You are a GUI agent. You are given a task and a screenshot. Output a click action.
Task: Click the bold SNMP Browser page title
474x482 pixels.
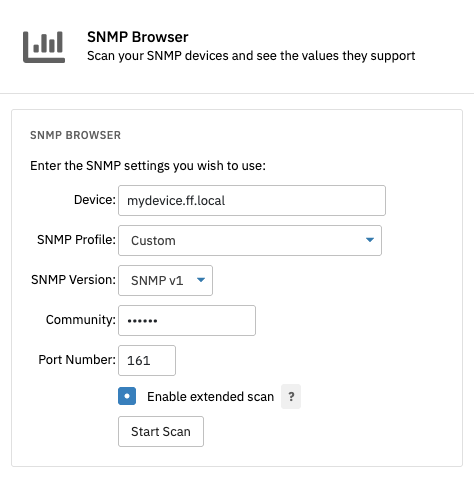pyautogui.click(x=138, y=37)
